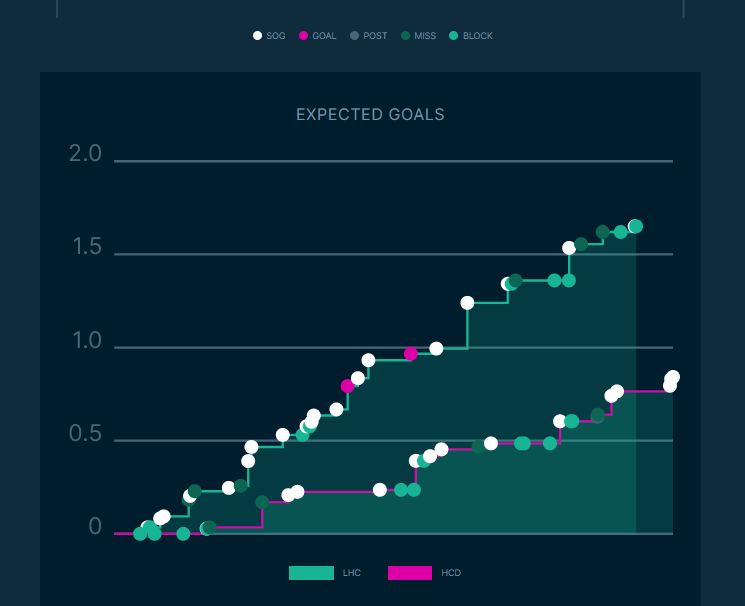Click the magenta HCD color swatch
Image resolution: width=745 pixels, height=606 pixels.
point(410,573)
